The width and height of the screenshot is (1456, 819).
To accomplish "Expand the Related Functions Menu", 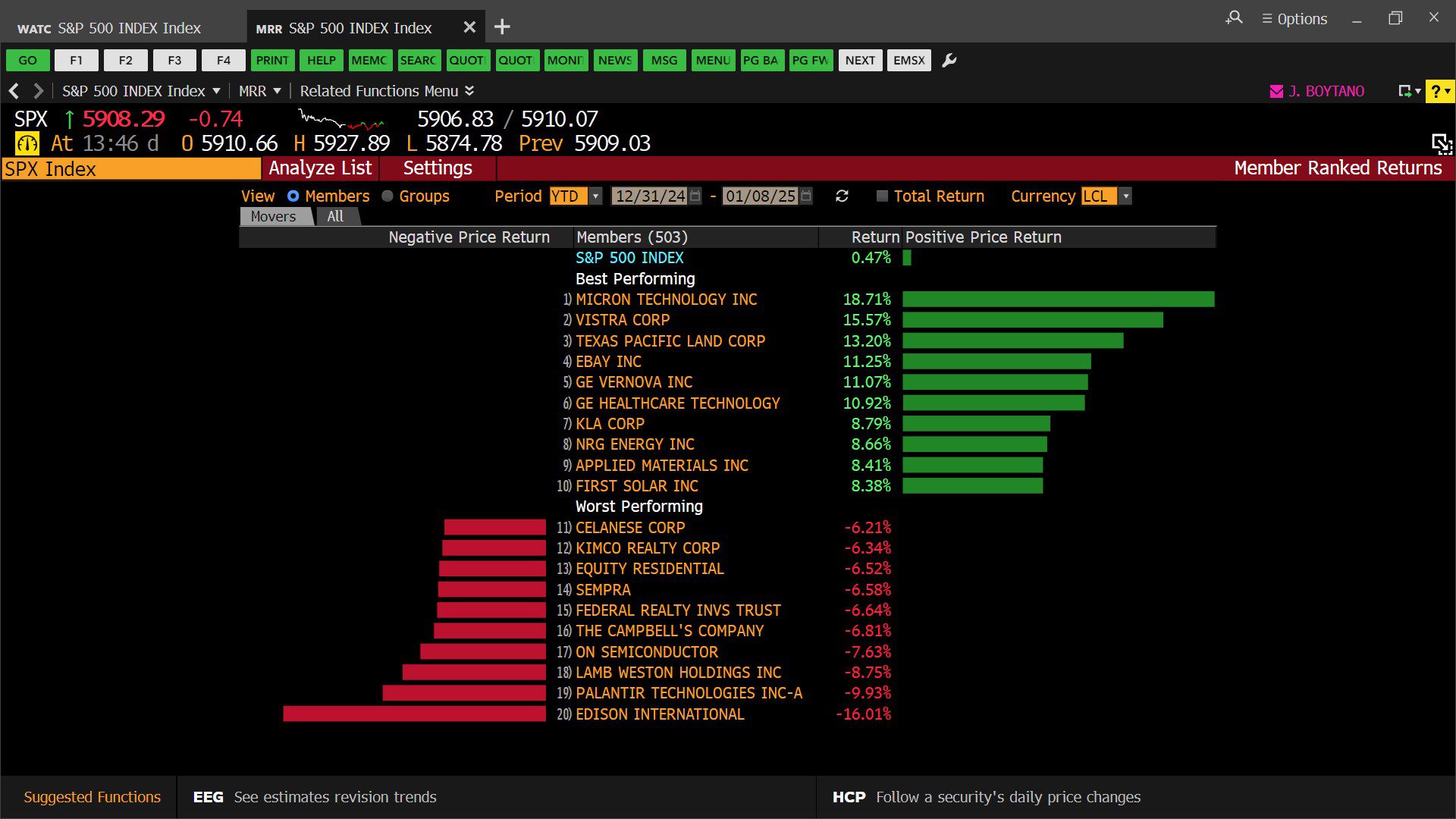I will (387, 91).
